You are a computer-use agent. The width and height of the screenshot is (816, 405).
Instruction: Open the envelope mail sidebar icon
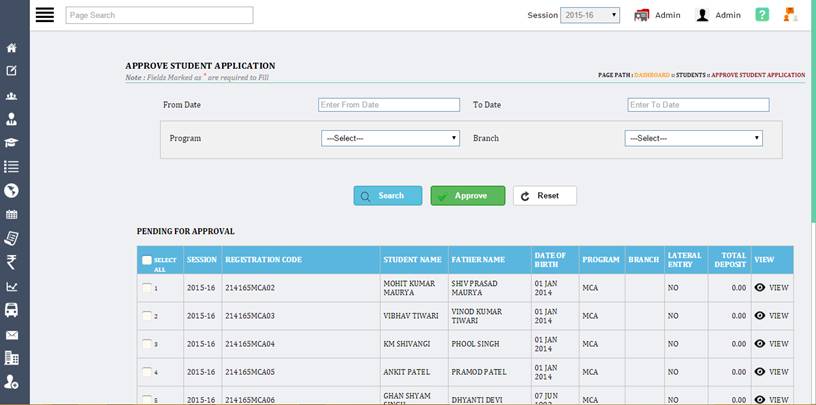[x=12, y=335]
